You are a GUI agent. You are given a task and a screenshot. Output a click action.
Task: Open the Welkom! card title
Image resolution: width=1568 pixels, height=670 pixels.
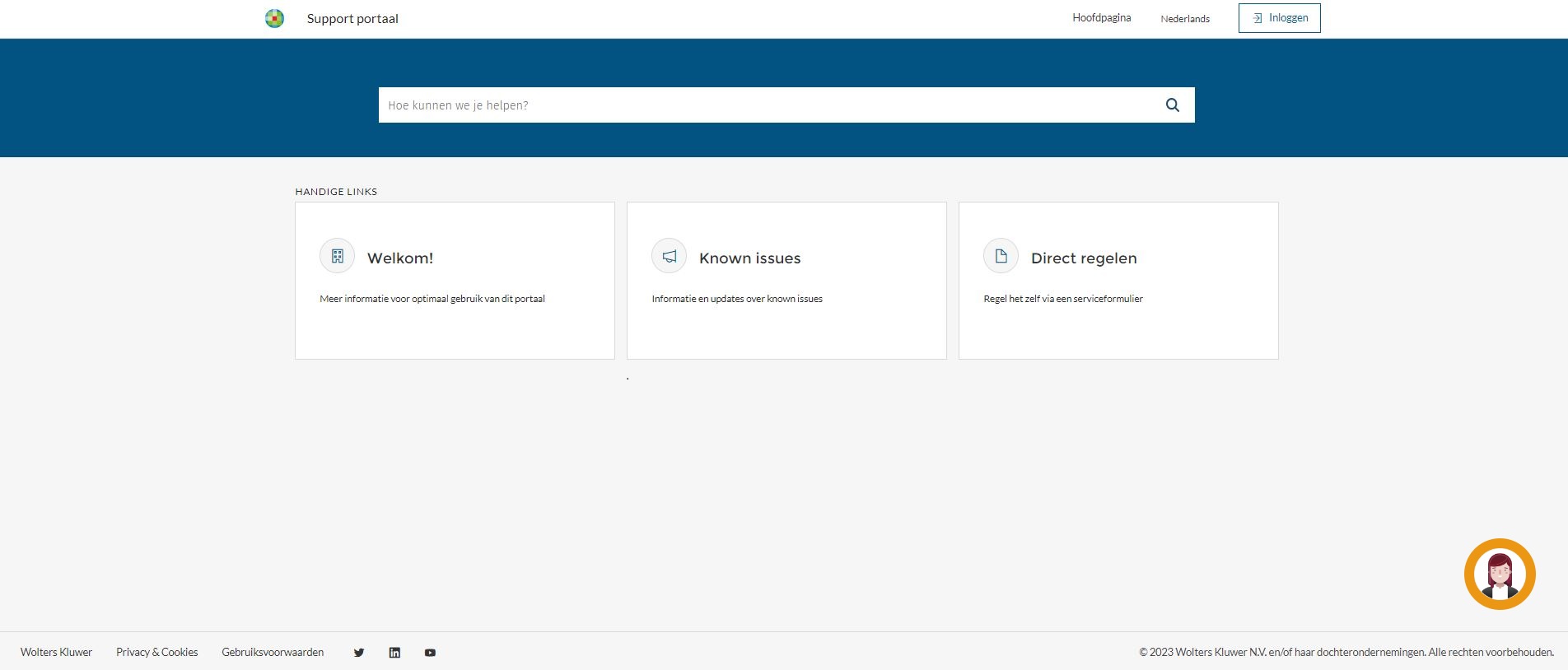tap(400, 258)
